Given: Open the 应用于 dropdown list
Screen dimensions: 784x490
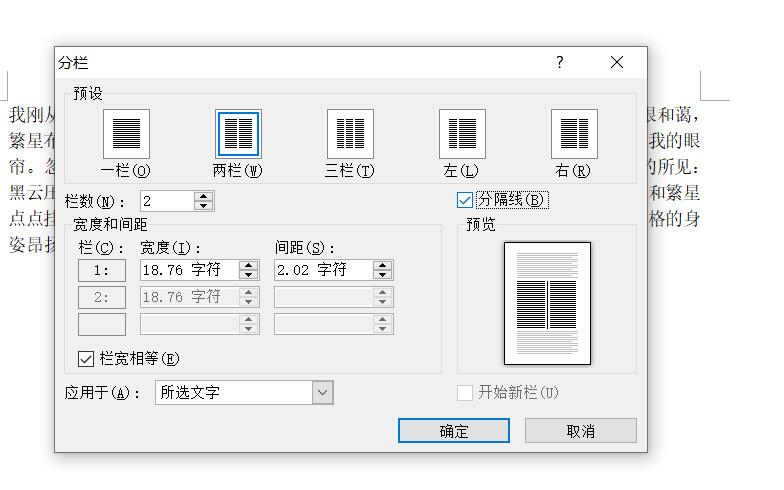Looking at the screenshot, I should coord(322,393).
